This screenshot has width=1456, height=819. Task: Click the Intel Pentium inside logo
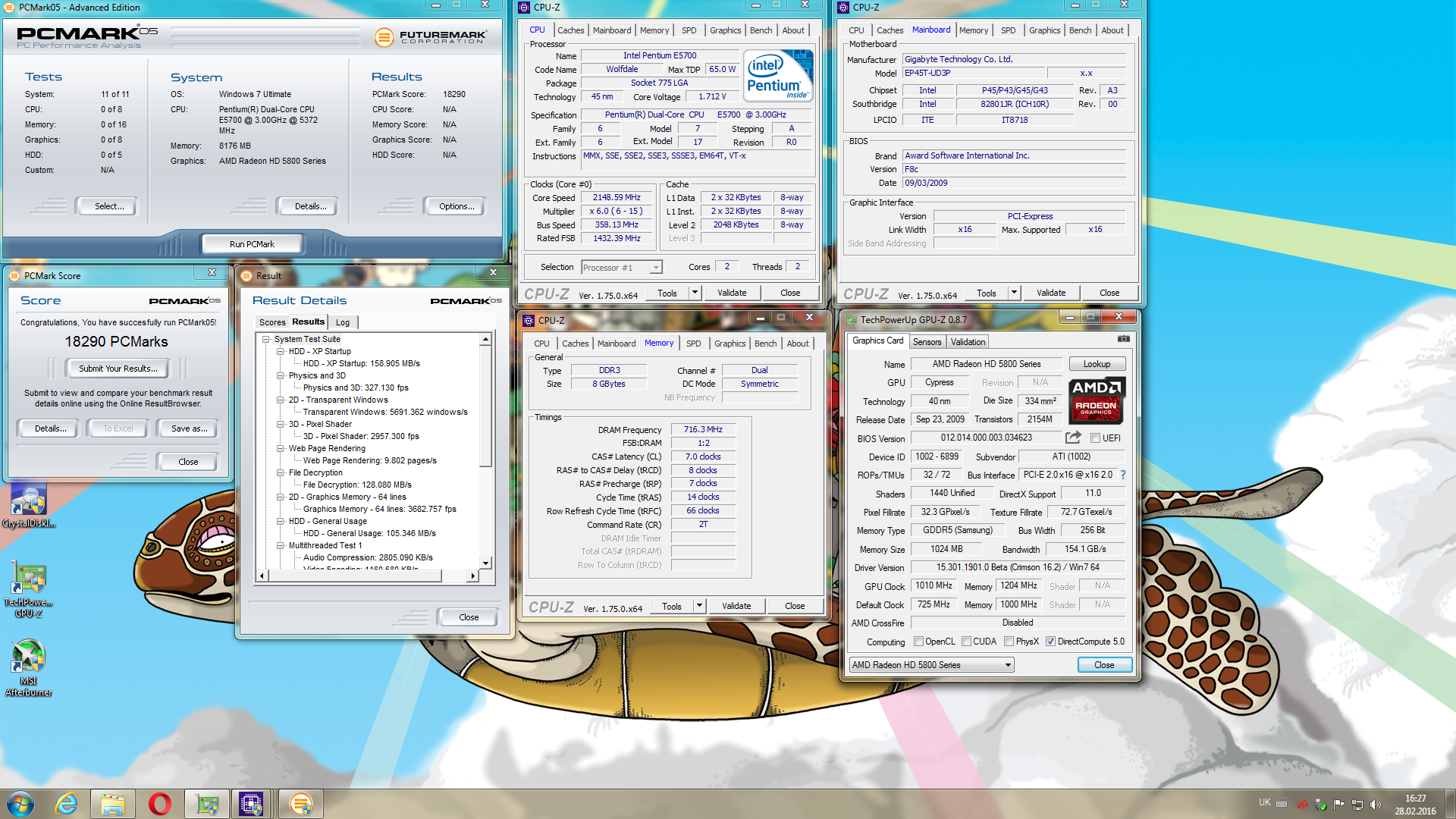click(x=778, y=75)
